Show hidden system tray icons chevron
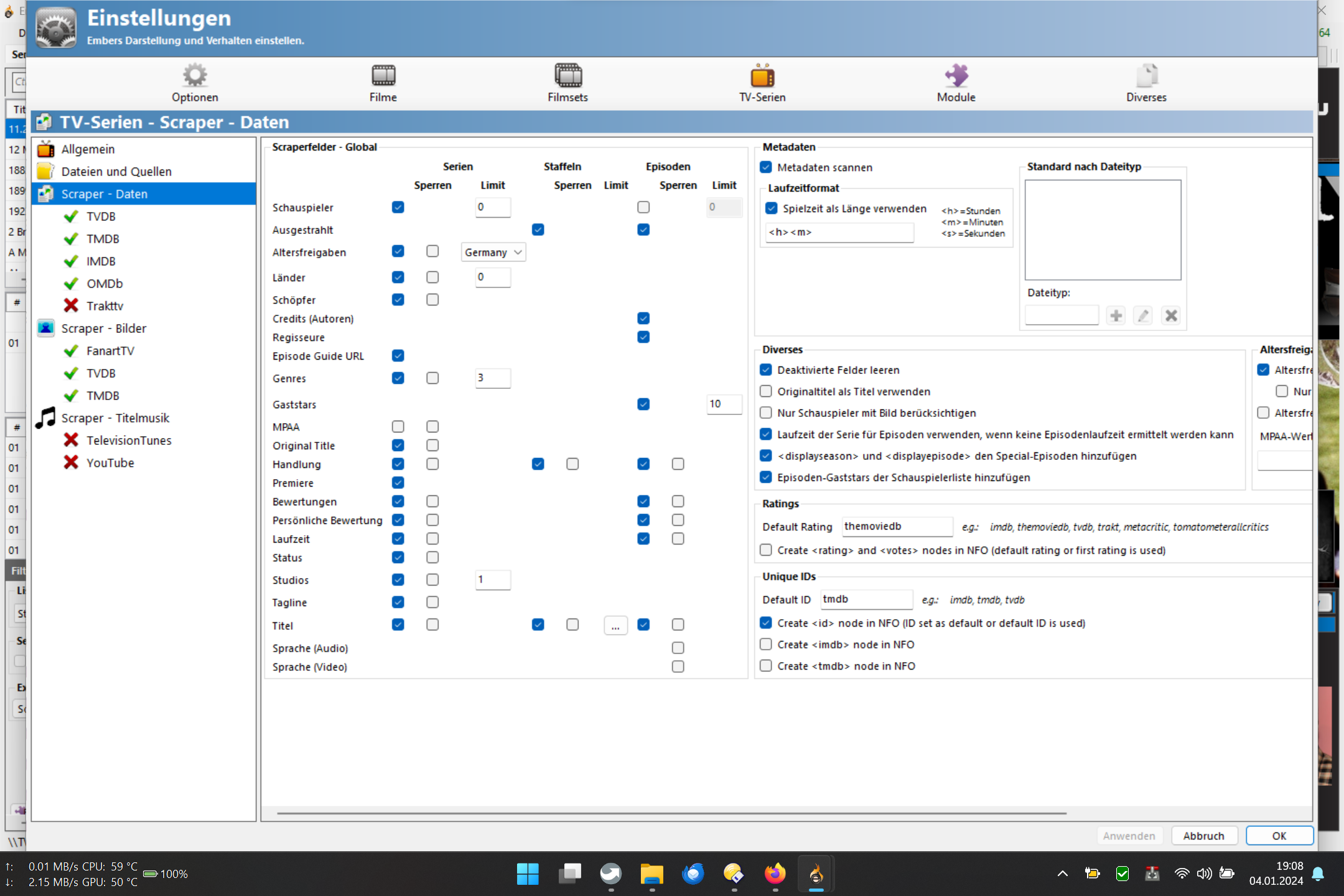This screenshot has height=896, width=1344. point(1063,874)
